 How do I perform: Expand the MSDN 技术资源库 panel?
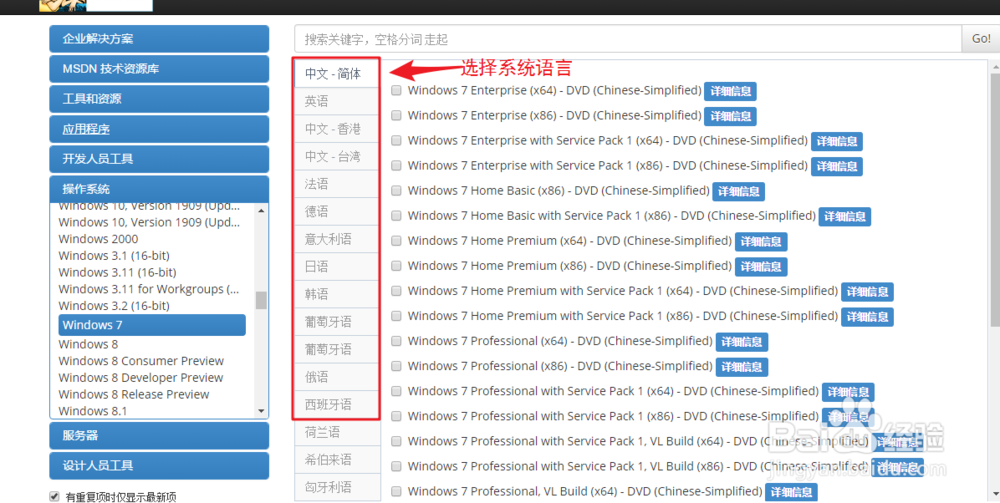159,69
